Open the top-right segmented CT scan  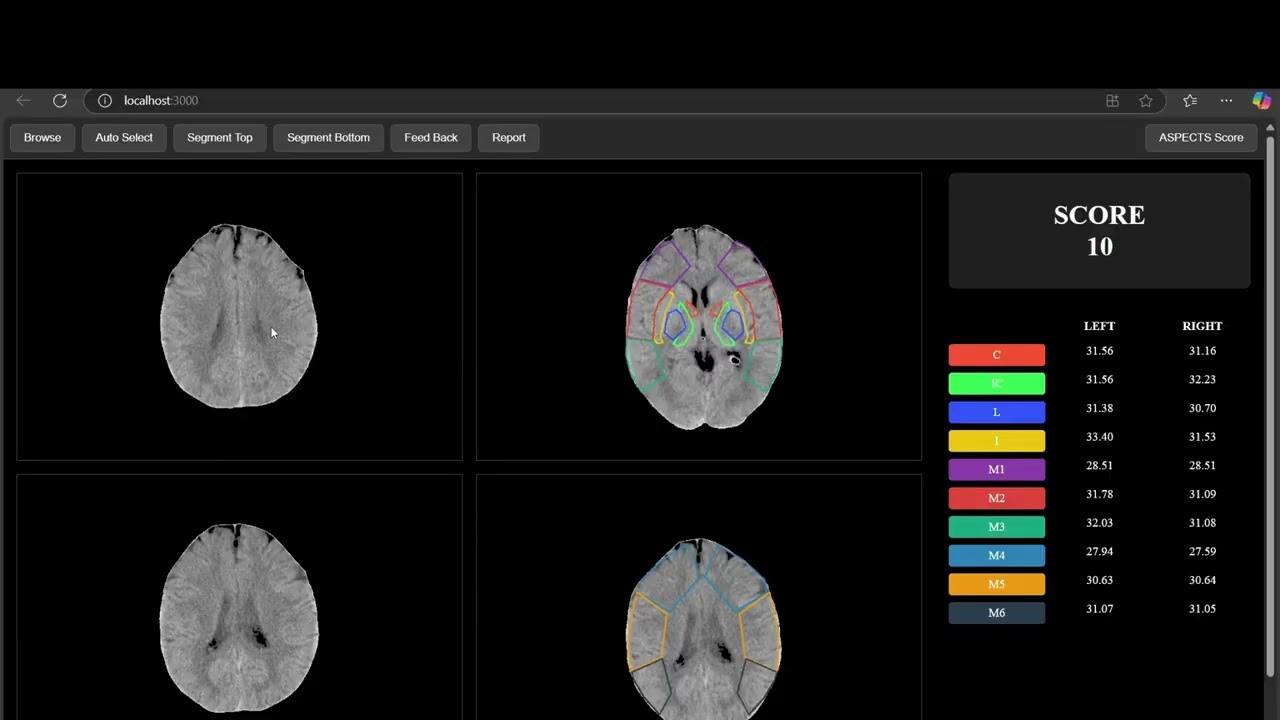(x=699, y=316)
